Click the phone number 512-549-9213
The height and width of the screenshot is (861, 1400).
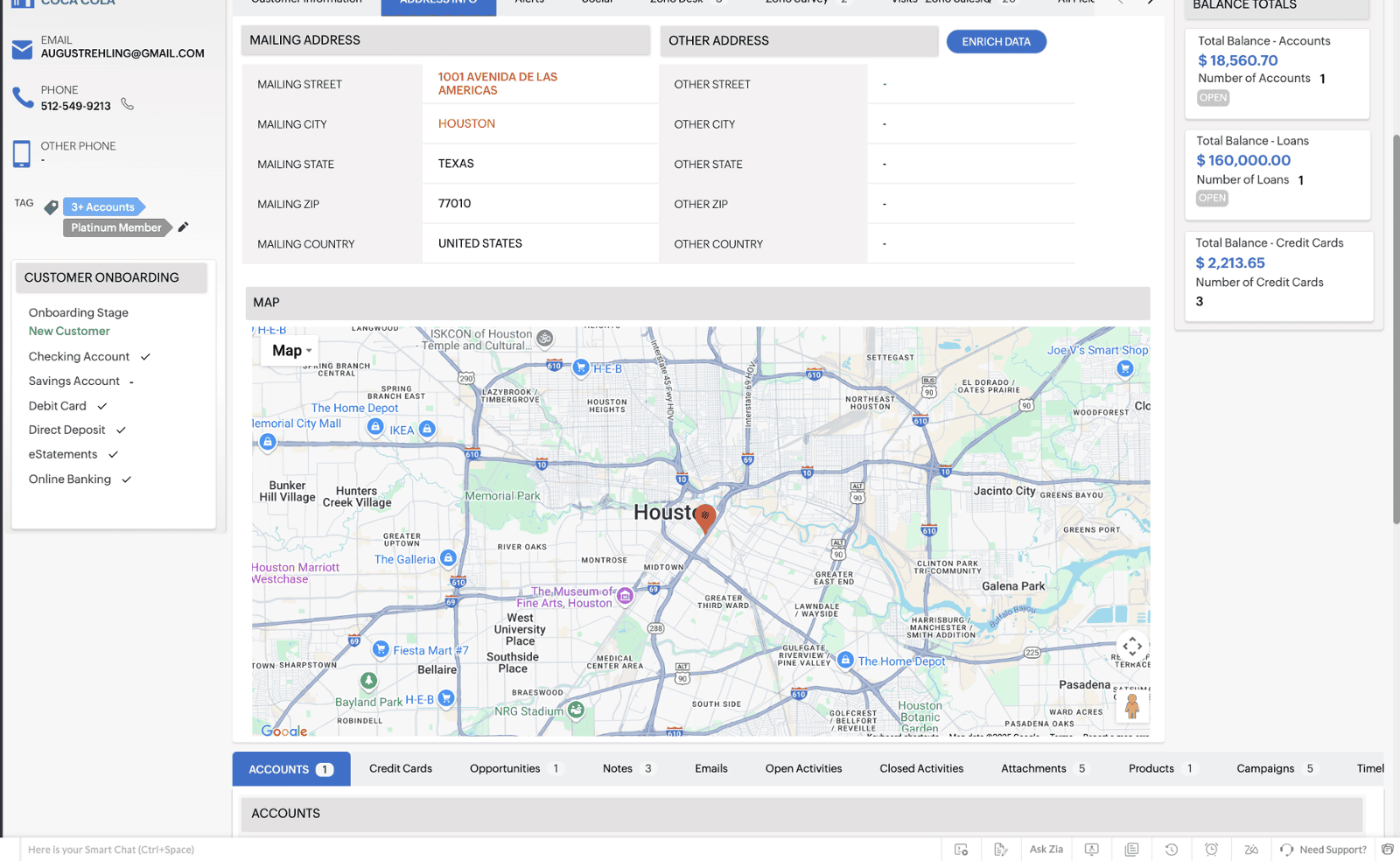click(76, 106)
